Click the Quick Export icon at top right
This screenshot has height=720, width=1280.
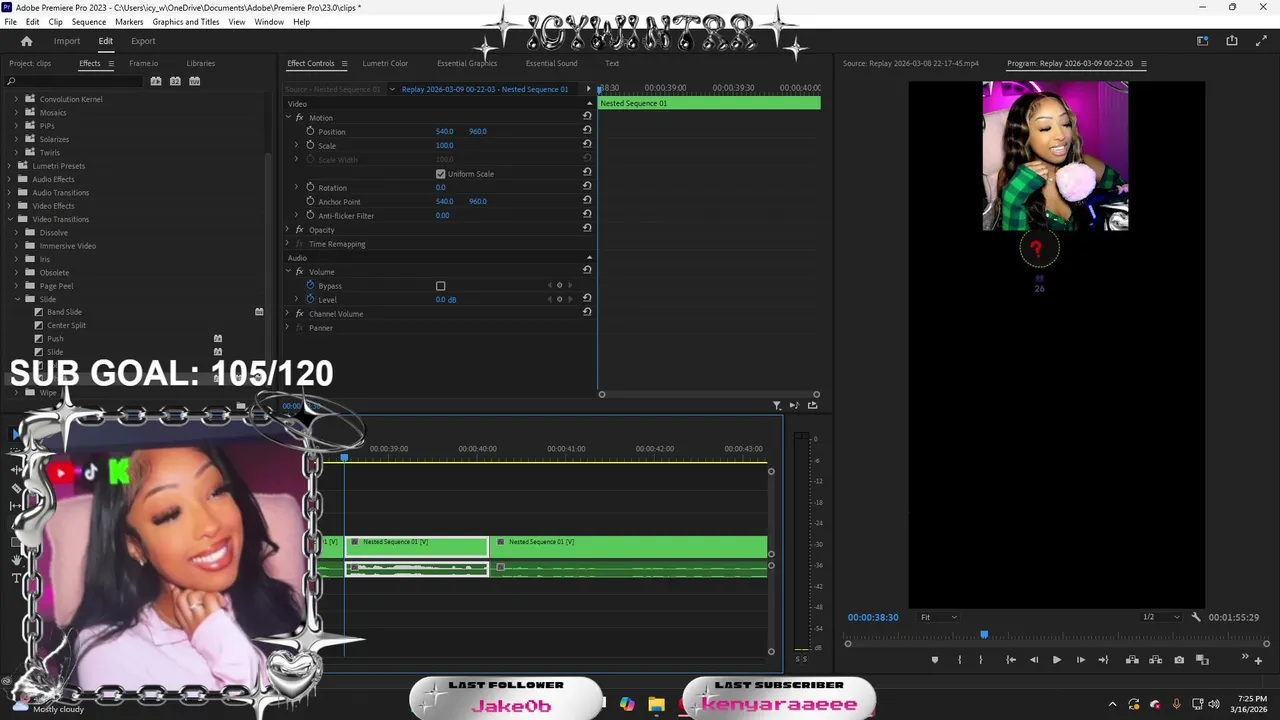coord(1232,41)
